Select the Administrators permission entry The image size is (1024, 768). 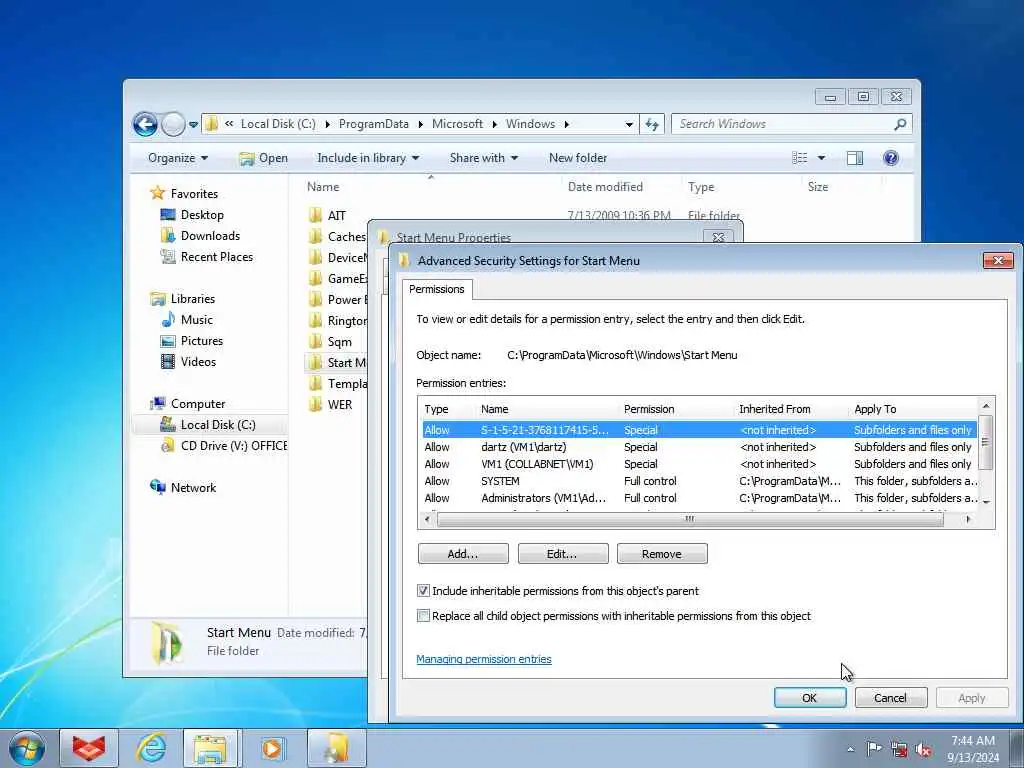697,498
